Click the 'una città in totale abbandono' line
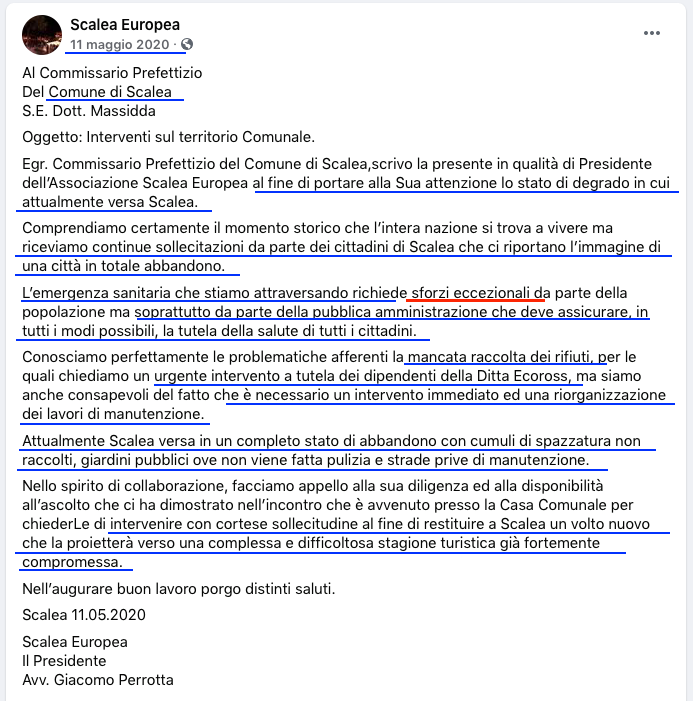The image size is (693, 701). (x=123, y=266)
